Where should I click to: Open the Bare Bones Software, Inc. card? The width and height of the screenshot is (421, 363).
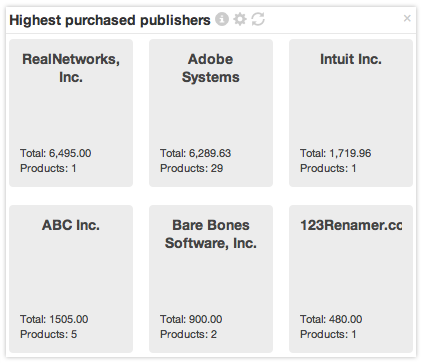(x=211, y=279)
